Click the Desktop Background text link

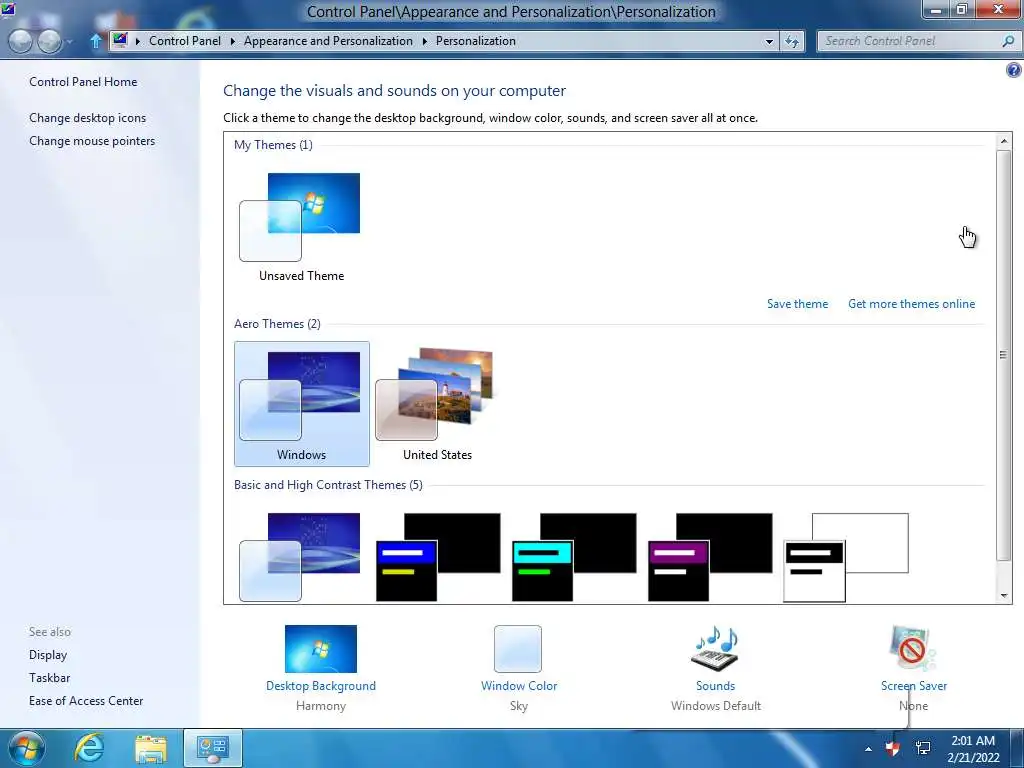click(x=321, y=686)
